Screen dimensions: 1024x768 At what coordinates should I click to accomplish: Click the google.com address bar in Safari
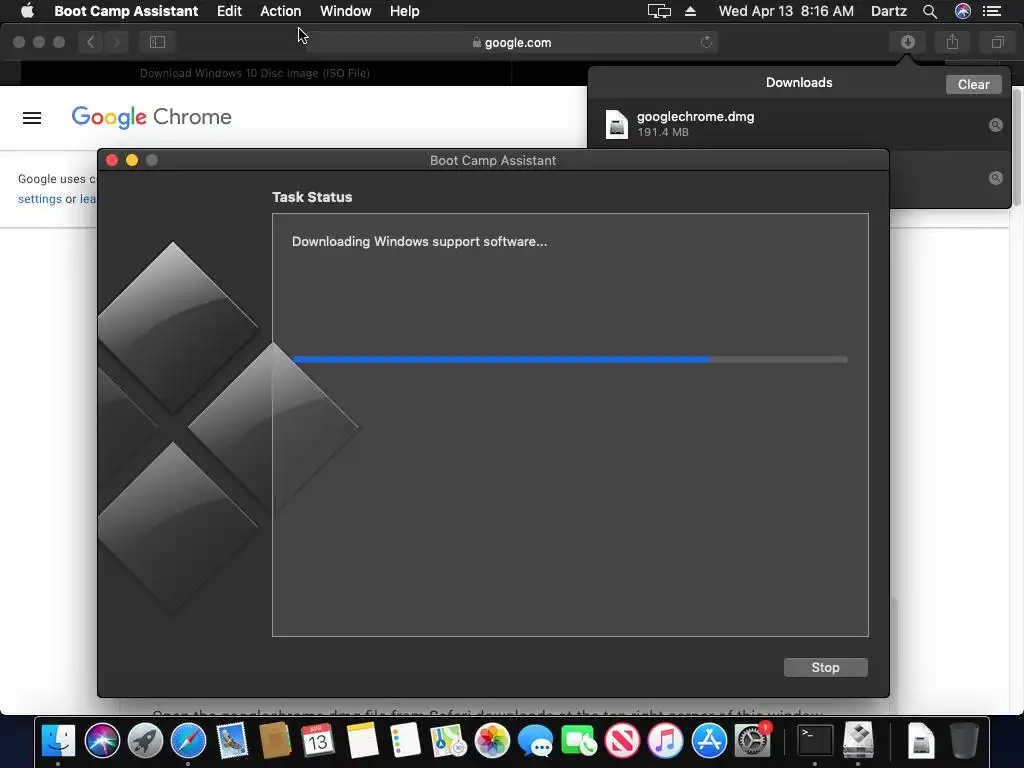511,42
